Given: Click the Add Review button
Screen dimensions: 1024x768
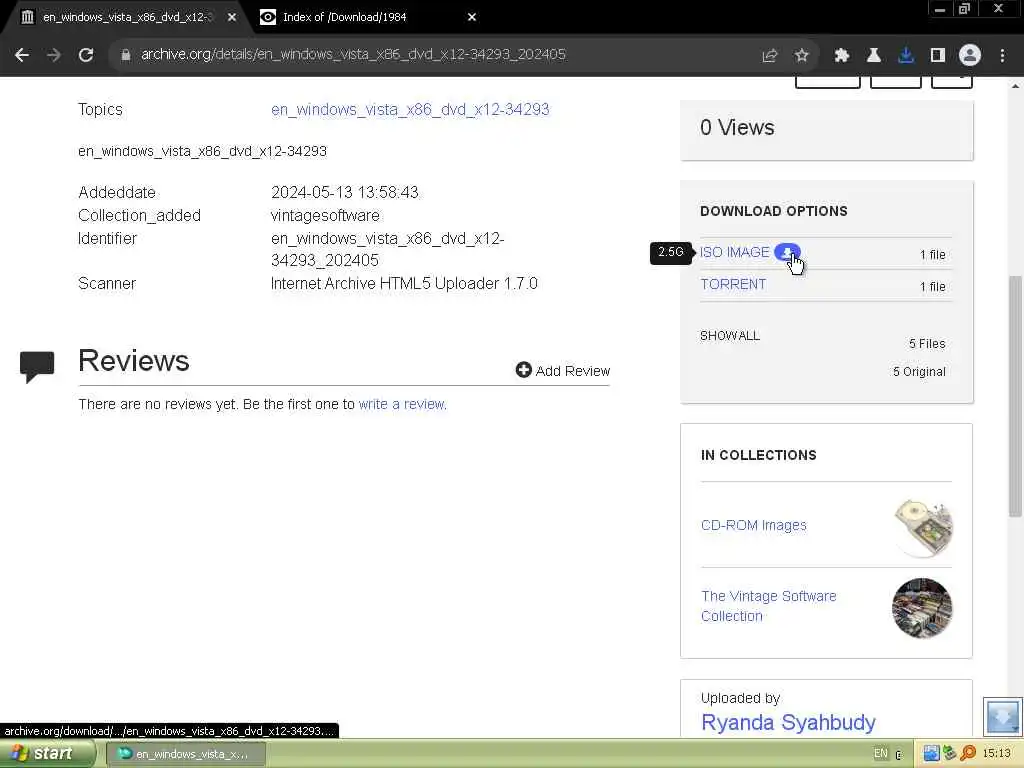Looking at the screenshot, I should (x=562, y=370).
